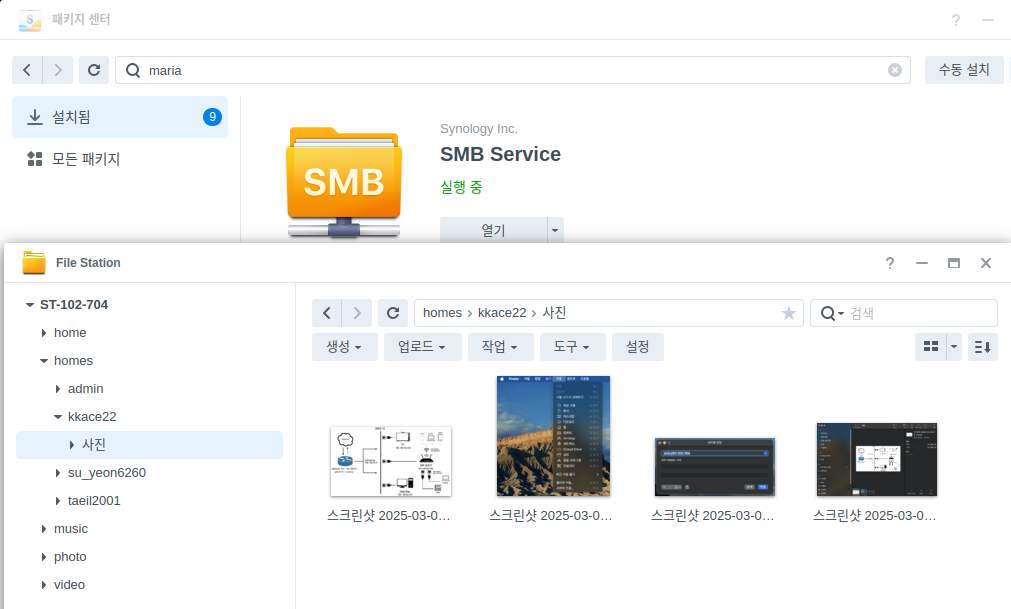
Task: Open File Station help
Action: point(890,263)
